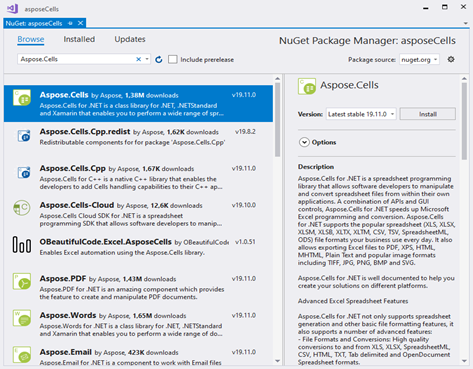Pin the NuGet: asposeCells tab
The width and height of the screenshot is (473, 369).
pyautogui.click(x=70, y=23)
